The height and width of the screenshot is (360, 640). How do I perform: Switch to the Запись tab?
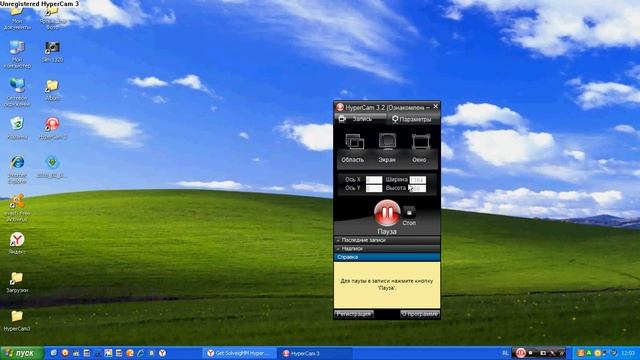360,119
